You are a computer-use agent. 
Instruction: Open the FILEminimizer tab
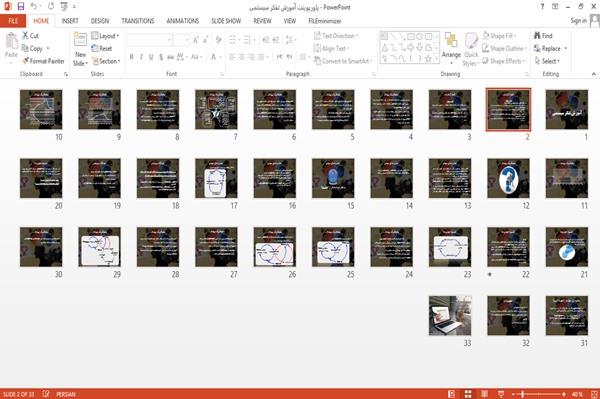tap(324, 21)
